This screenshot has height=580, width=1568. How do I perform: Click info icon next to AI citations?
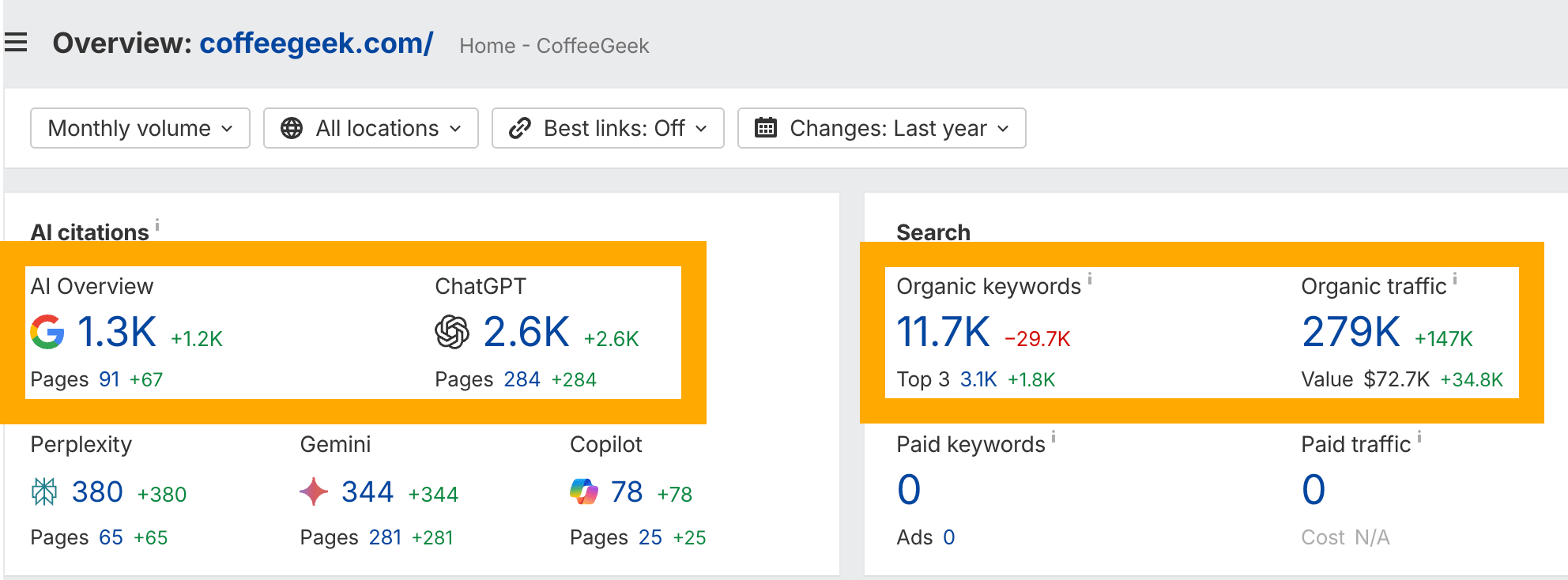[x=157, y=224]
